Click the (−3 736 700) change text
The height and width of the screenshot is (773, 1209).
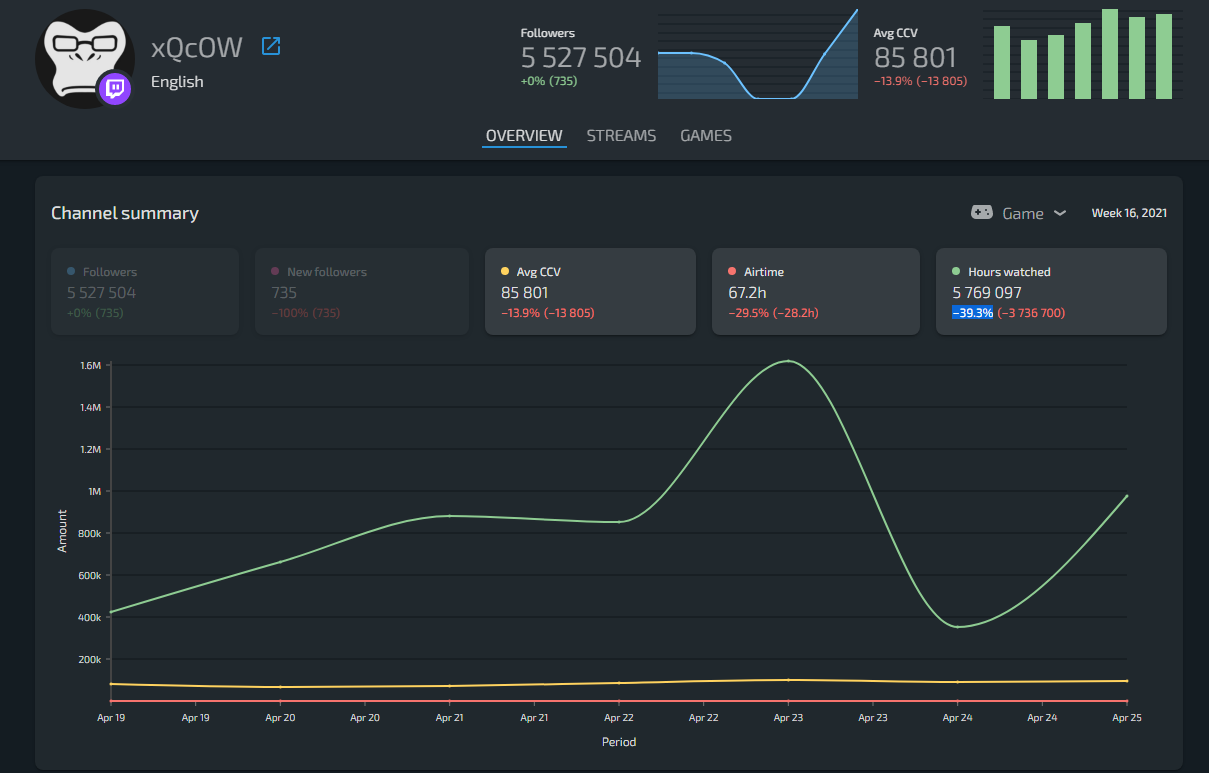point(1031,313)
